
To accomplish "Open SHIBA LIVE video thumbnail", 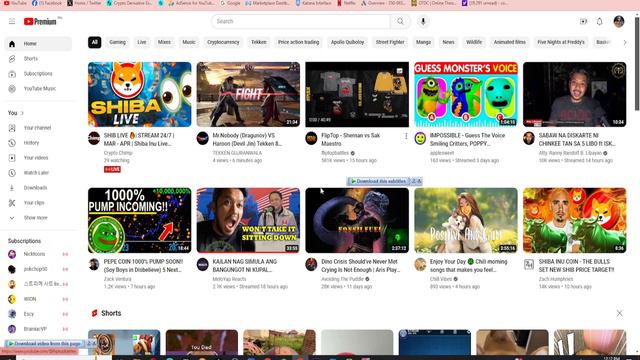I will tap(140, 94).
